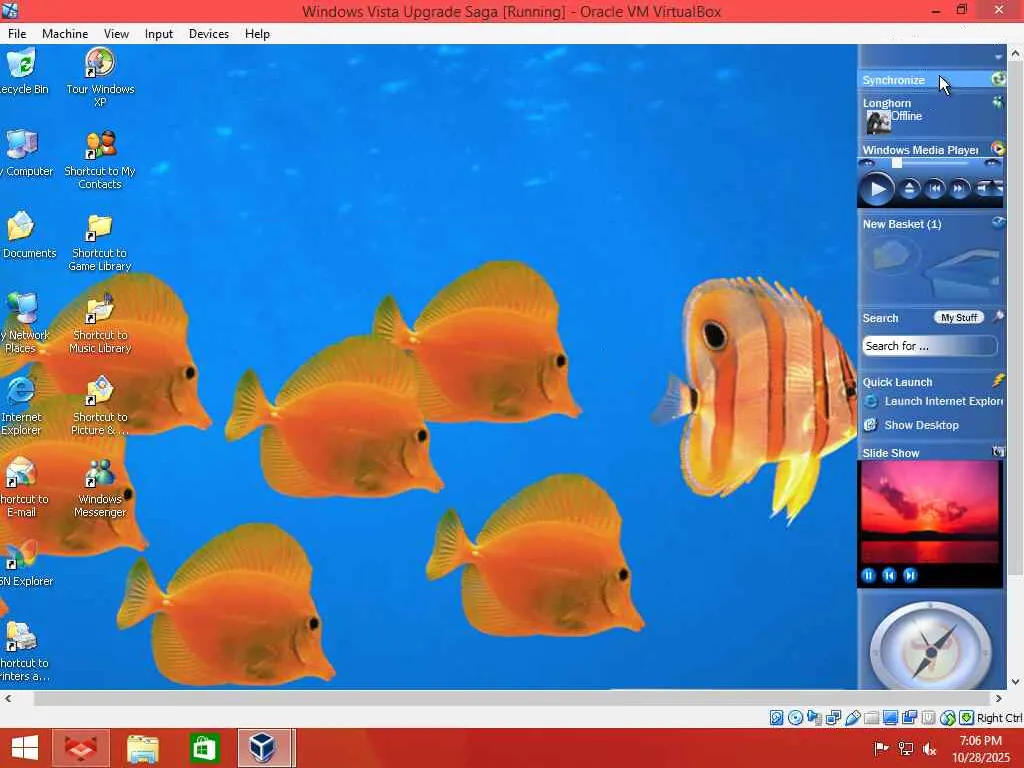Click Launch Internet Explorer quick launch link
This screenshot has width=1024, height=768.
click(x=934, y=402)
